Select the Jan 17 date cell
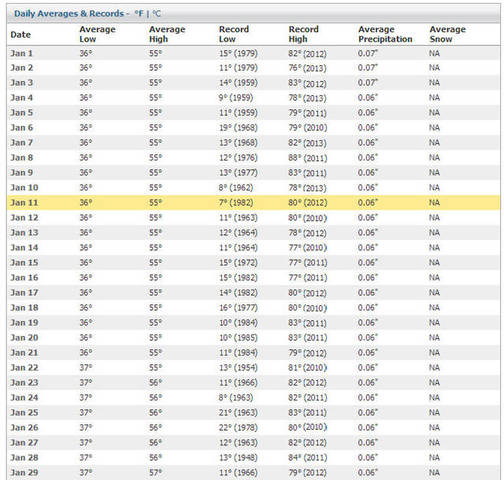 click(24, 293)
